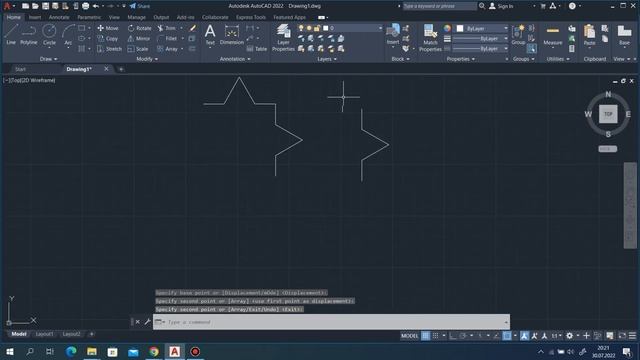Toggle layer on/off lightbulb icon
640x360 pixels.
pyautogui.click(x=301, y=28)
